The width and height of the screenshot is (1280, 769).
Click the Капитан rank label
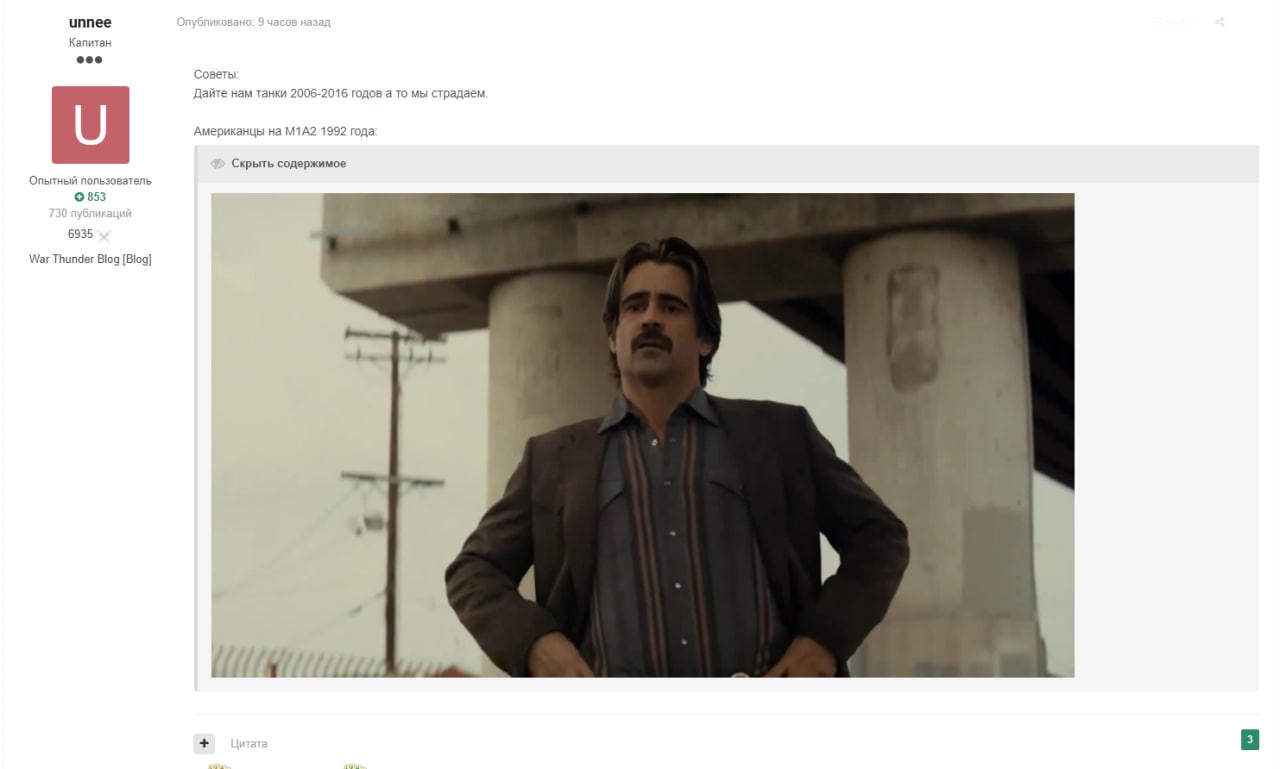coord(90,42)
